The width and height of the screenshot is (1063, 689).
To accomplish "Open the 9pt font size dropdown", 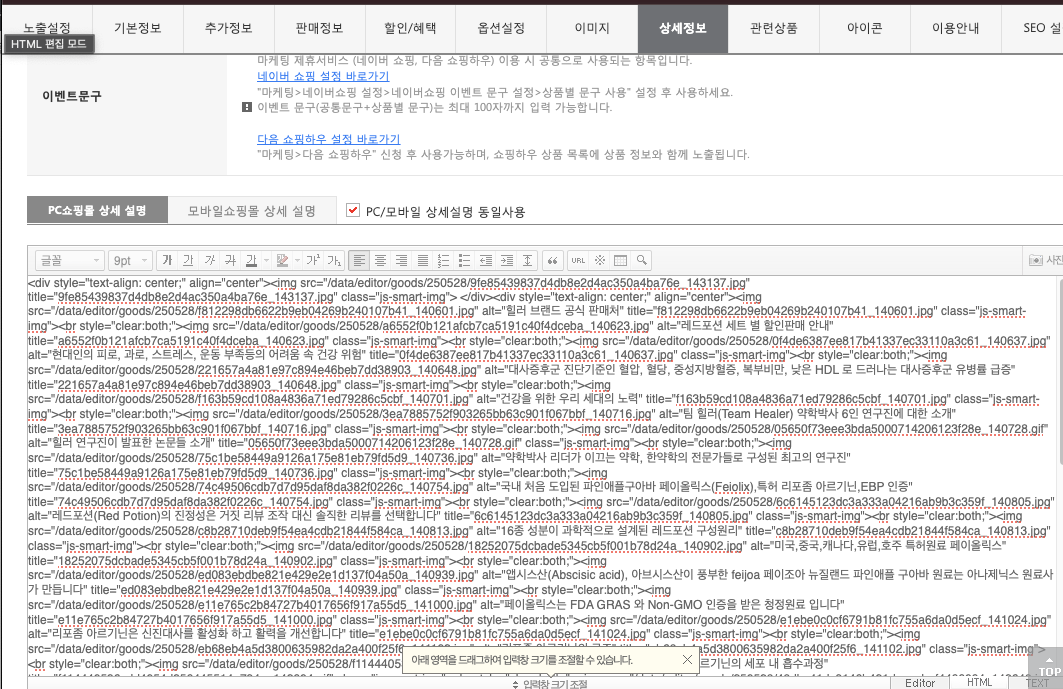I will click(130, 260).
